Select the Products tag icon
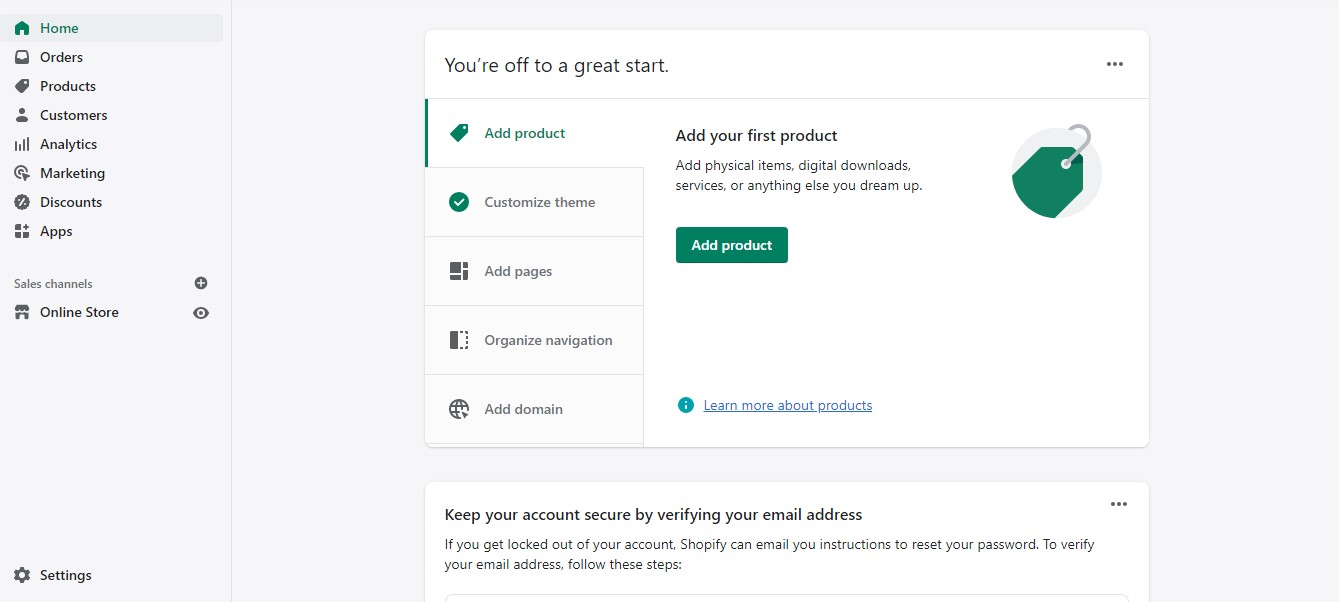Viewport: 1339px width, 602px height. (21, 86)
